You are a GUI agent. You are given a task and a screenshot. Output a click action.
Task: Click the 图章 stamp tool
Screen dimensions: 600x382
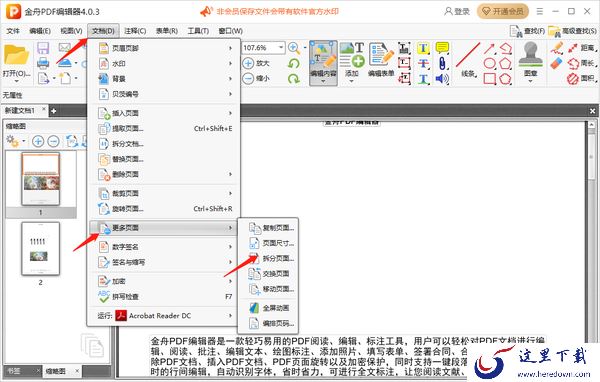point(530,61)
